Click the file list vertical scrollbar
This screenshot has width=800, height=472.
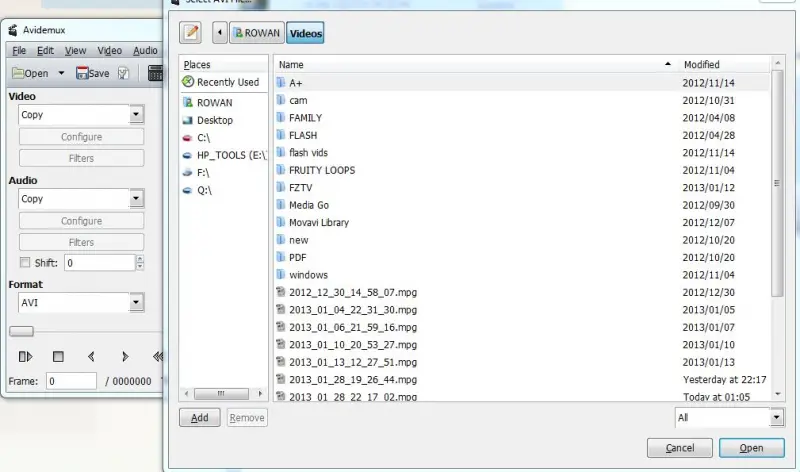click(x=777, y=184)
